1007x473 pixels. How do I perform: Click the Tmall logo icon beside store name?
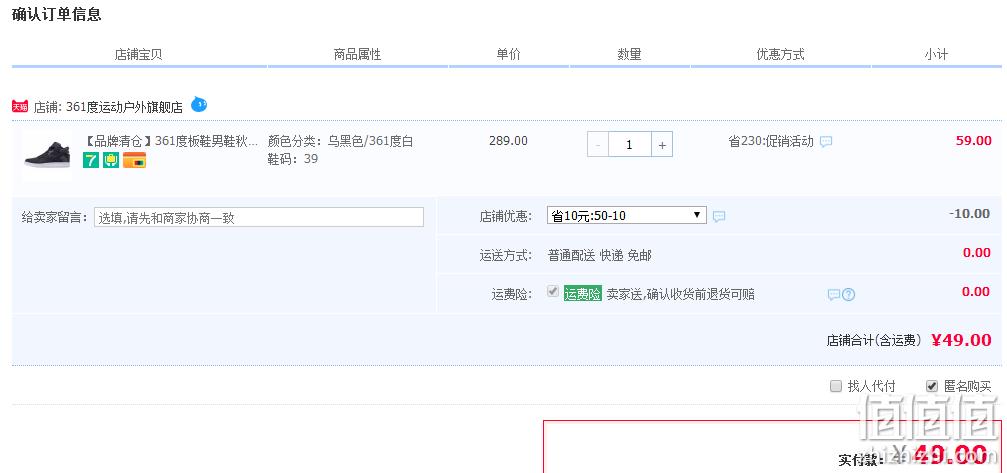point(20,107)
